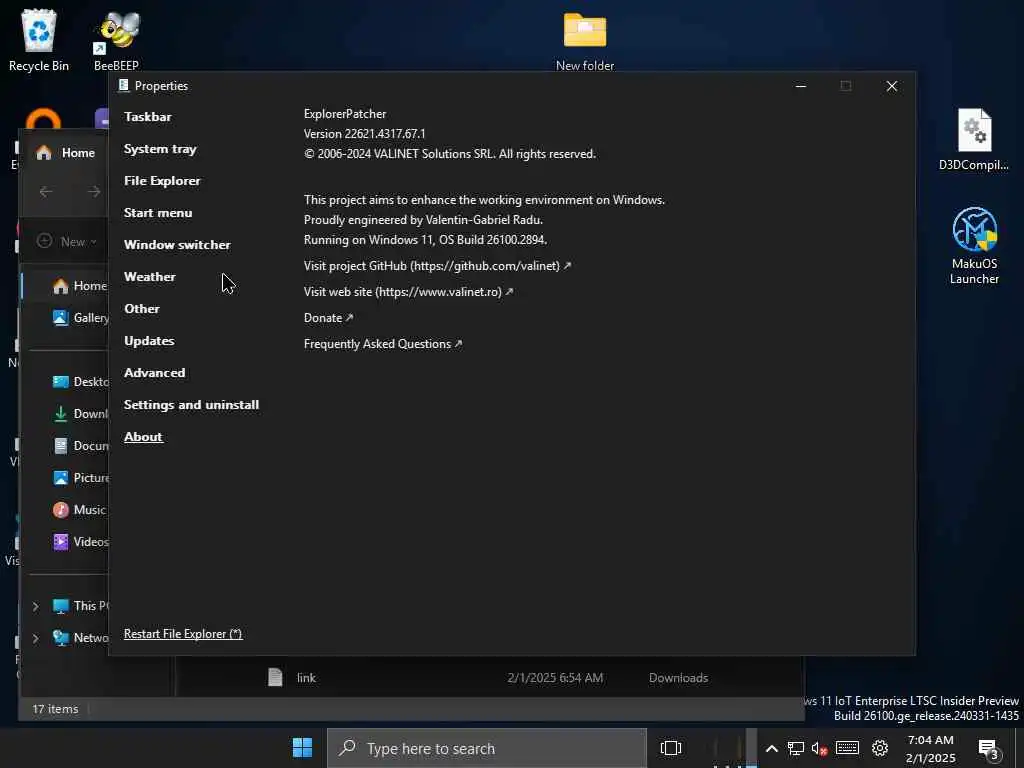This screenshot has width=1024, height=768.
Task: Open the Taskbar settings section
Action: tap(148, 117)
